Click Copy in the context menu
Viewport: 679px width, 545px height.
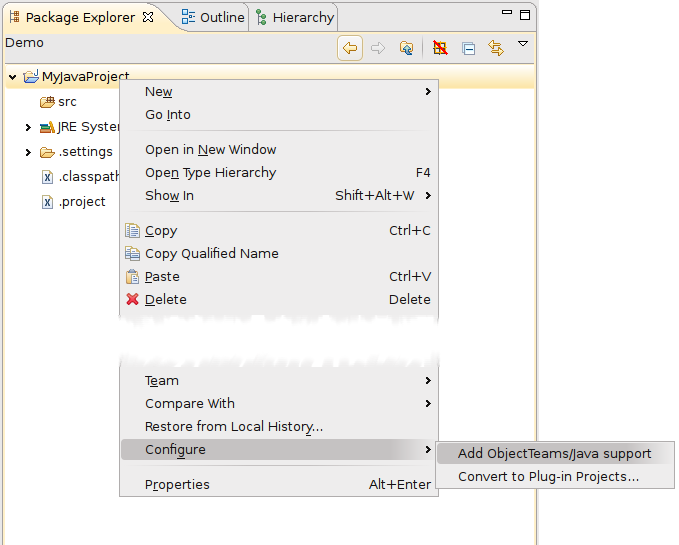[161, 230]
